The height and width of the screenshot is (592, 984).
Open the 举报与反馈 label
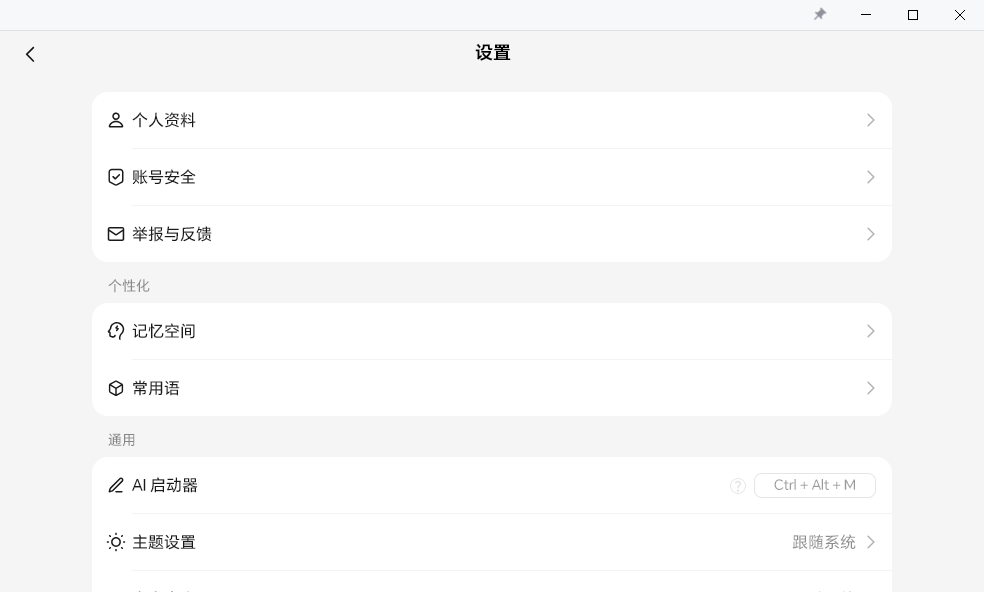click(172, 234)
